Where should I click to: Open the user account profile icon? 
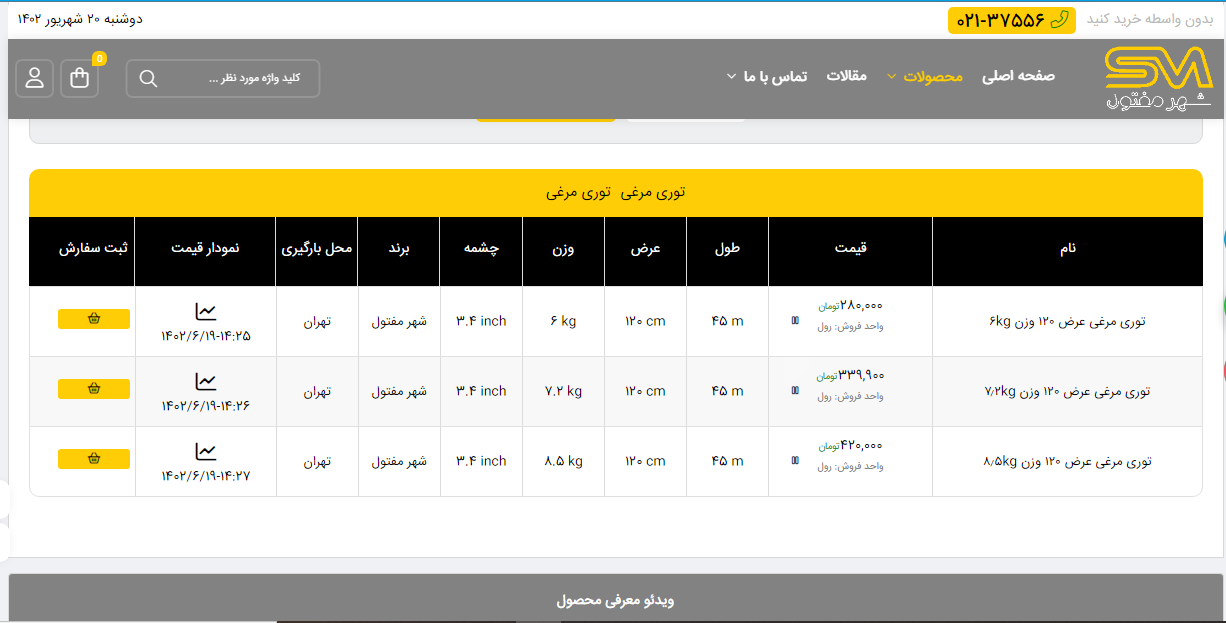pos(35,78)
